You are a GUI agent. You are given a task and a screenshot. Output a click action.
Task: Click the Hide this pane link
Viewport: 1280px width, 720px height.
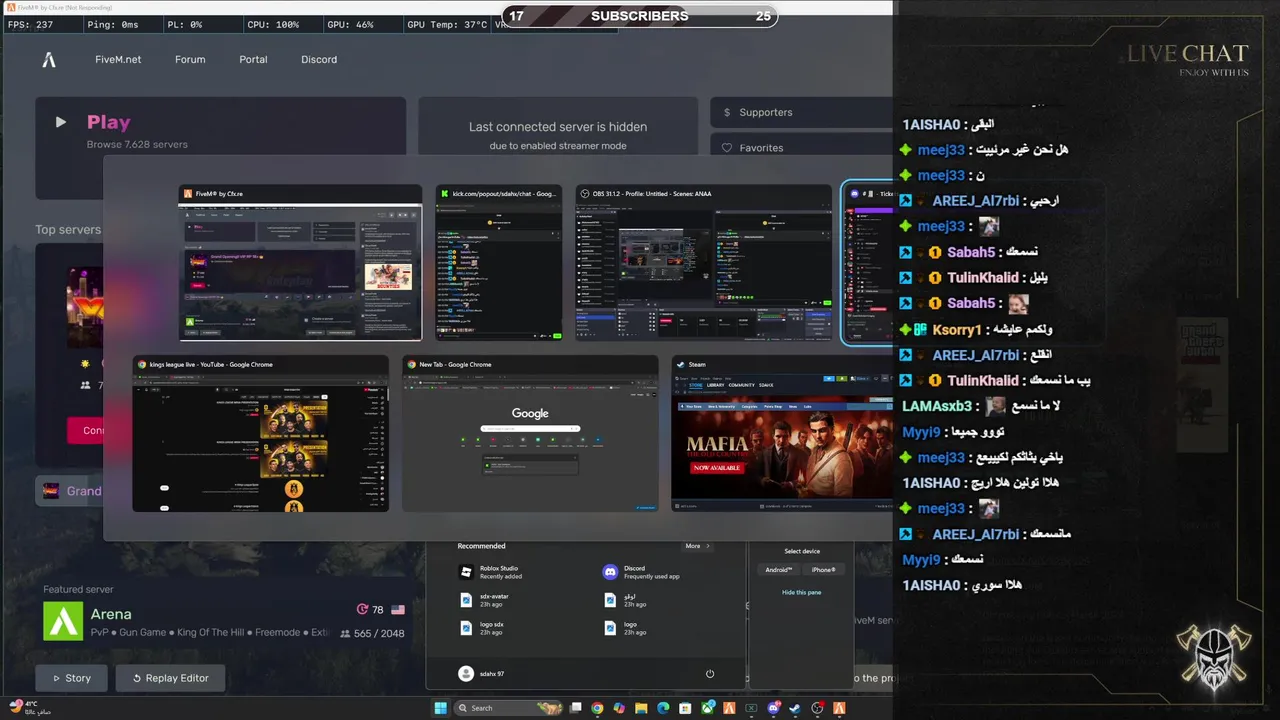tap(802, 592)
